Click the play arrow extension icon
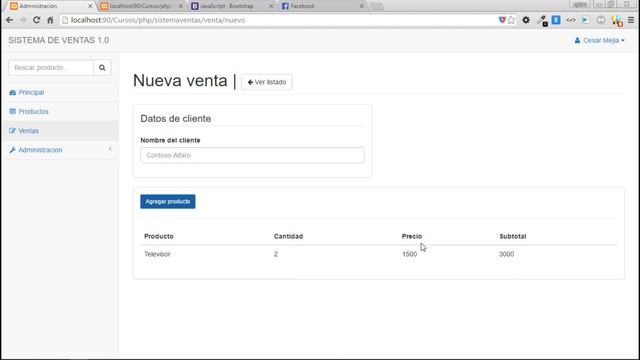 [x=585, y=20]
